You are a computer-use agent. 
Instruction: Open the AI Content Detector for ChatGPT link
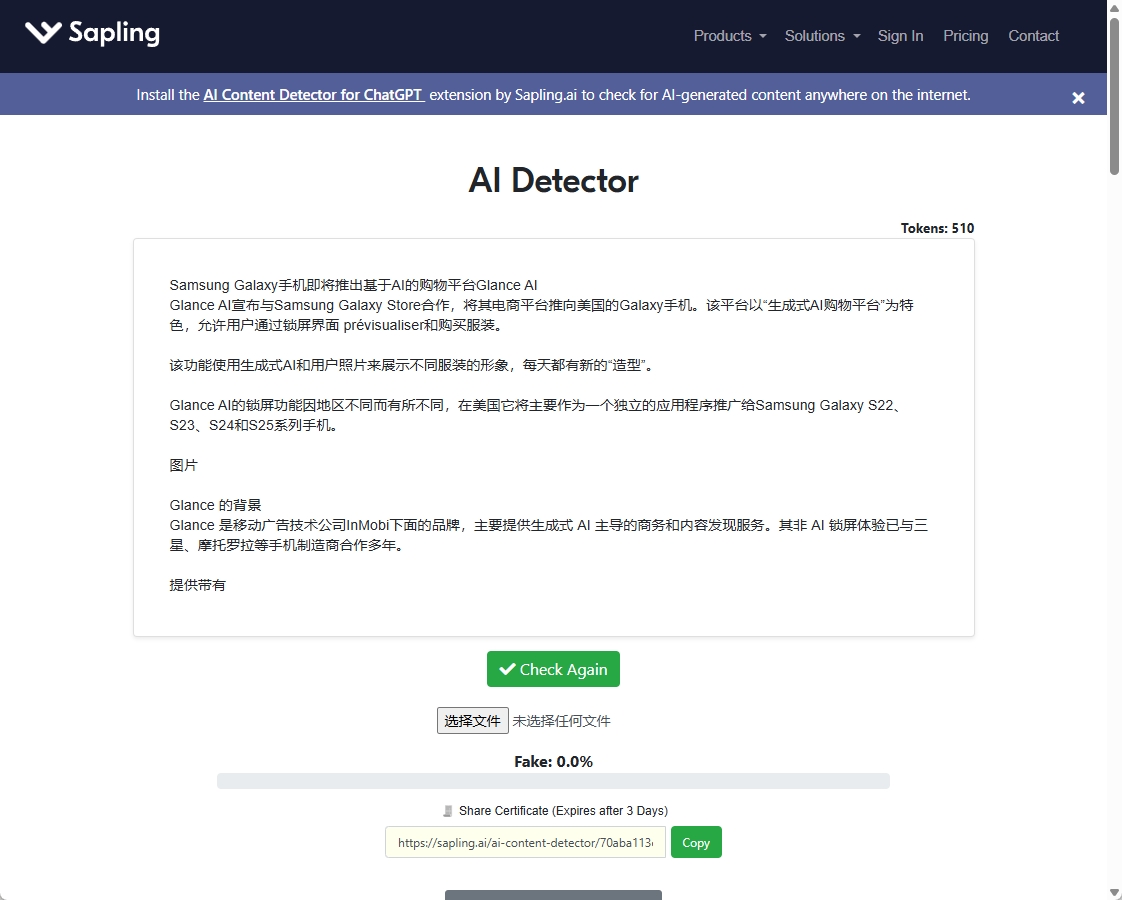point(313,94)
